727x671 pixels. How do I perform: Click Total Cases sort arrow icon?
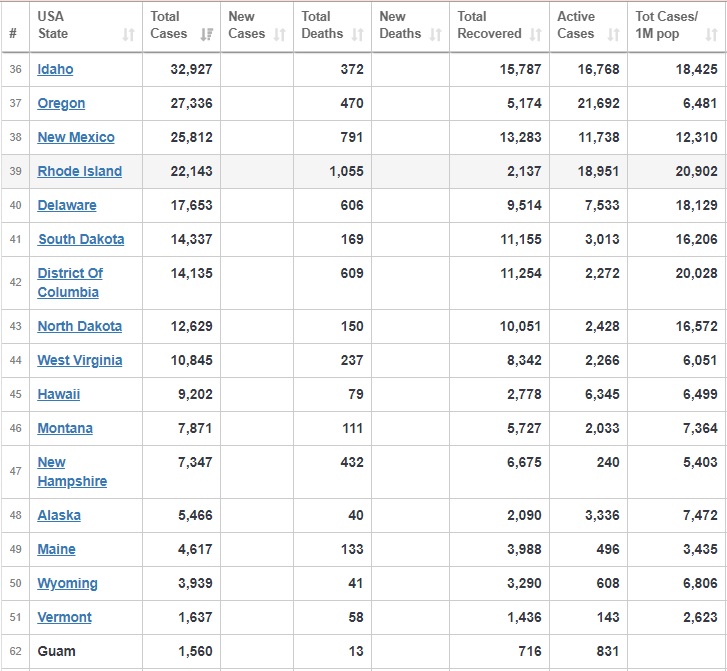click(207, 35)
